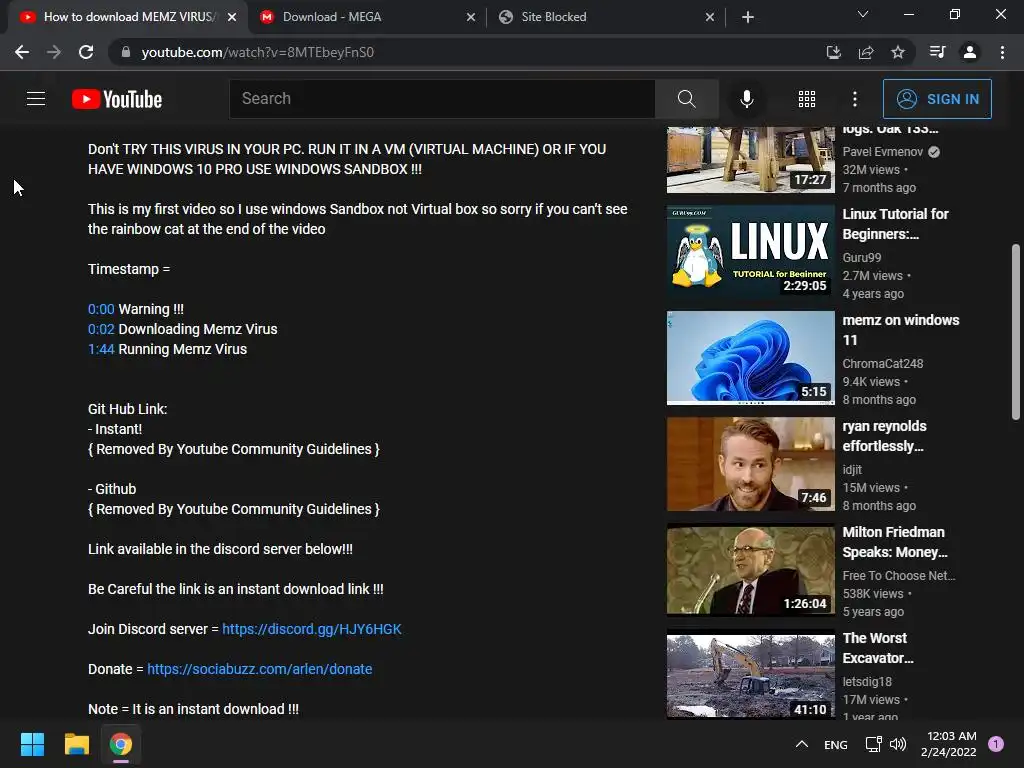Activate voice search microphone
Image resolution: width=1024 pixels, height=768 pixels.
point(746,99)
